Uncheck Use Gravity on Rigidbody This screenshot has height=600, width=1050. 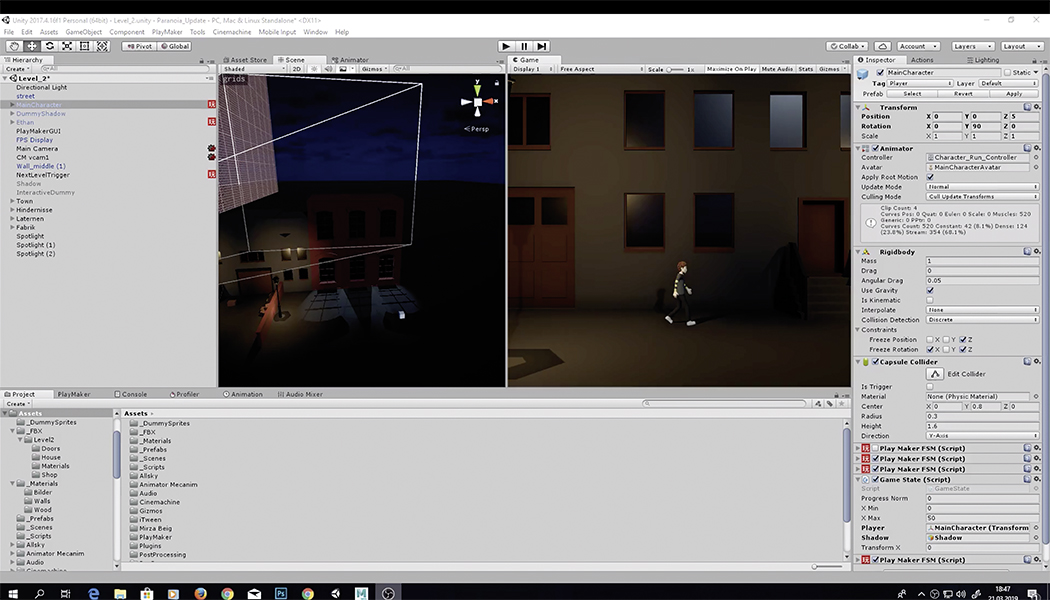tap(930, 290)
